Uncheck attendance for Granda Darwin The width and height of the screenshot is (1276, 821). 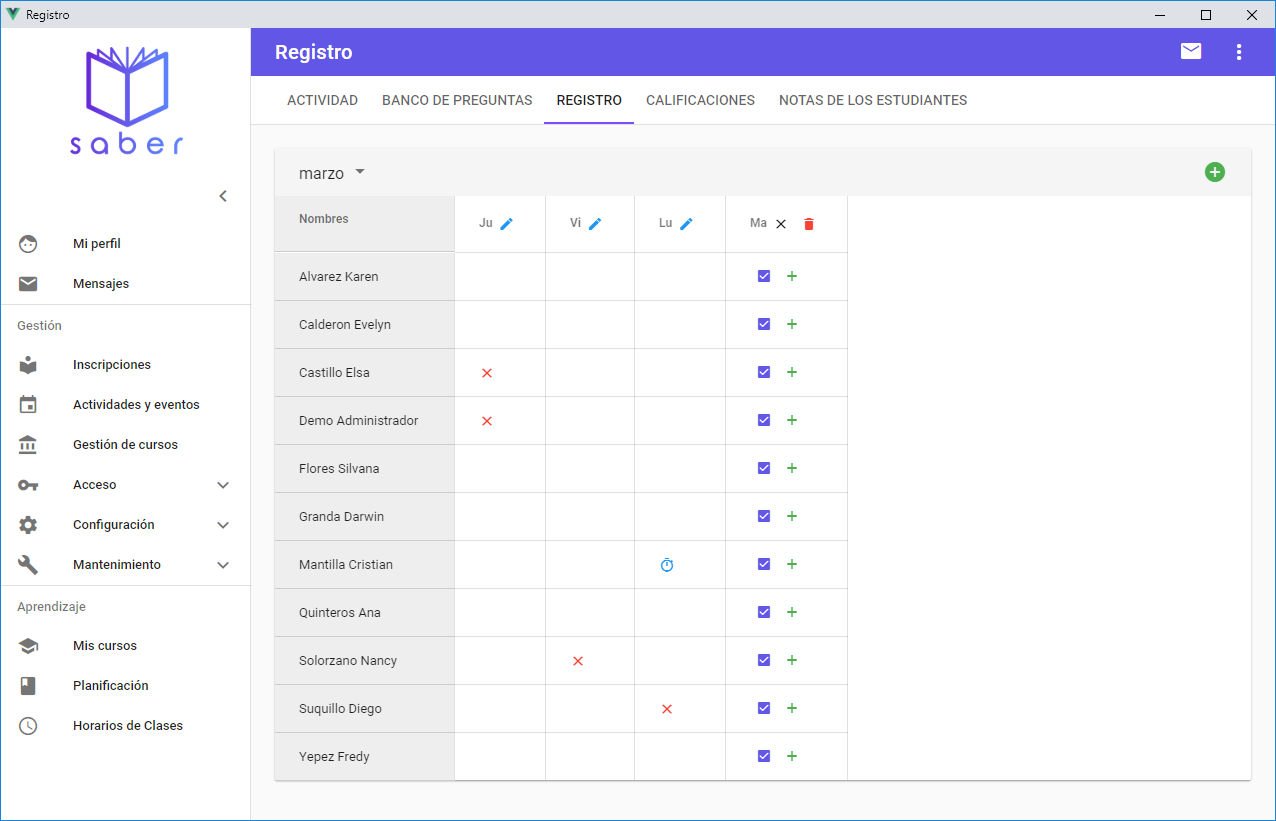764,516
